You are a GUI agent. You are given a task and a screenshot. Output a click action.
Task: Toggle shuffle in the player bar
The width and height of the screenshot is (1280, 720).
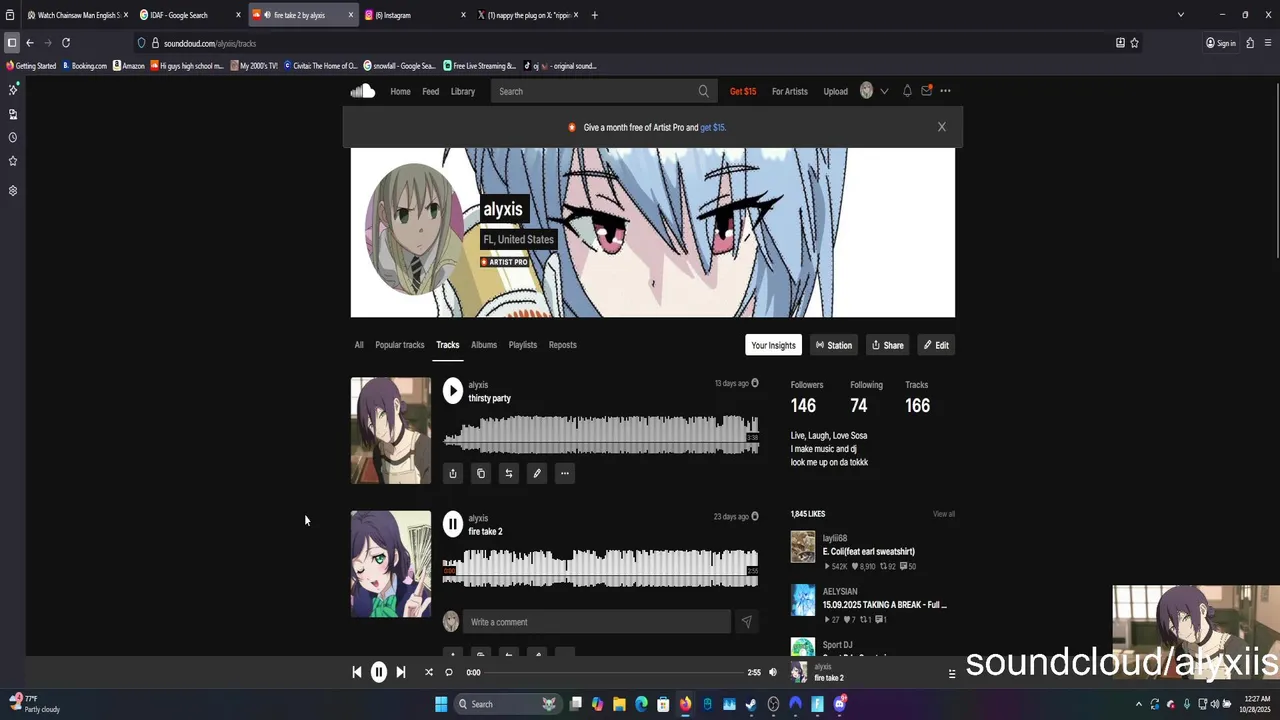(x=429, y=672)
